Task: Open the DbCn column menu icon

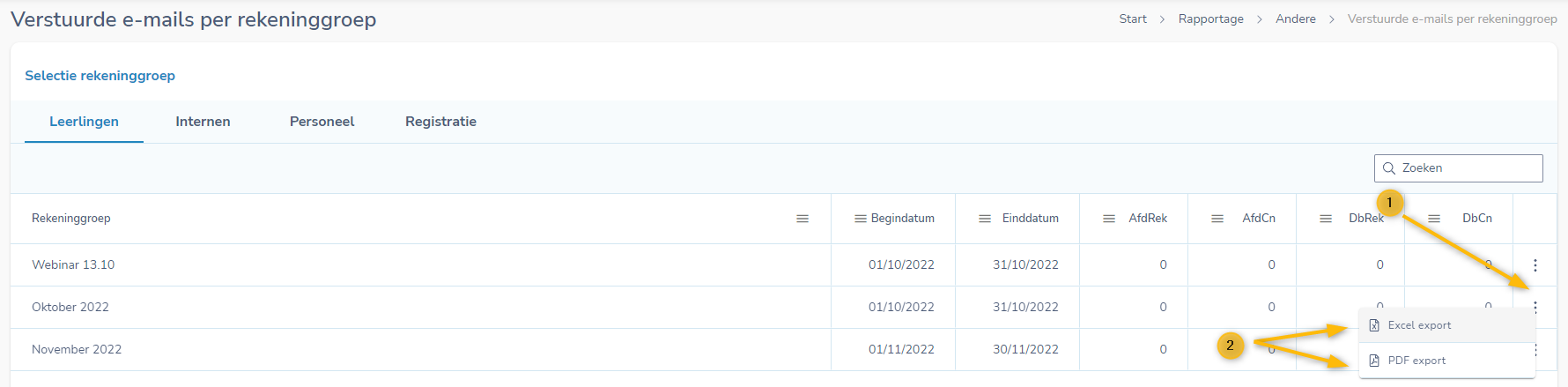Action: (x=1434, y=219)
